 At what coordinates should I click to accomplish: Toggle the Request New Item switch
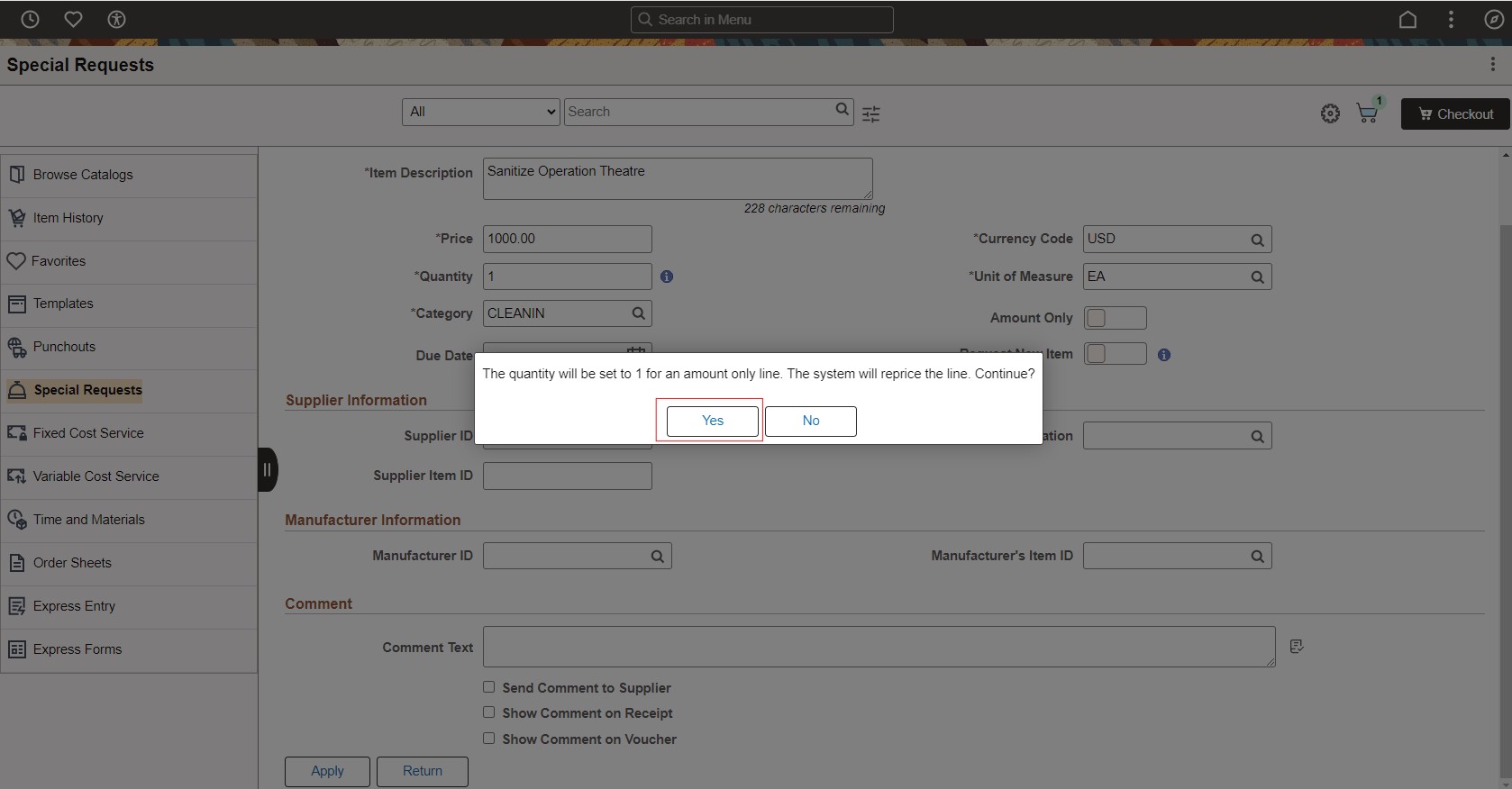1115,354
